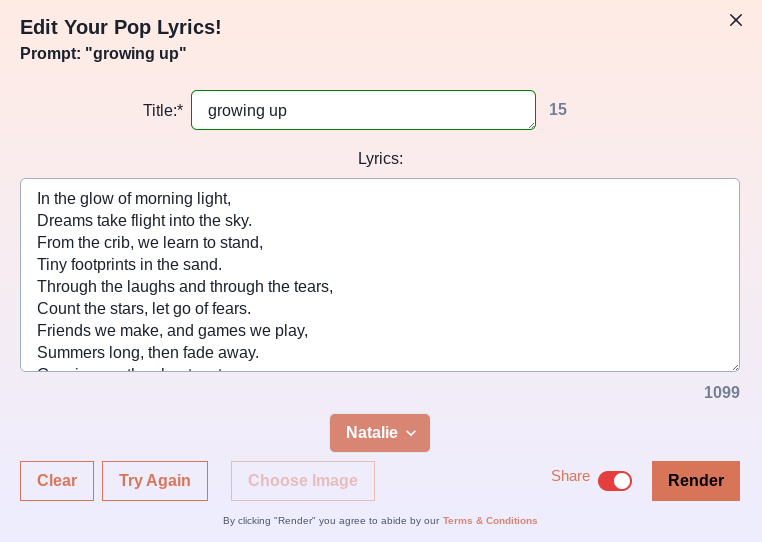Close the Edit Your Pop Lyrics dialog

coord(736,20)
